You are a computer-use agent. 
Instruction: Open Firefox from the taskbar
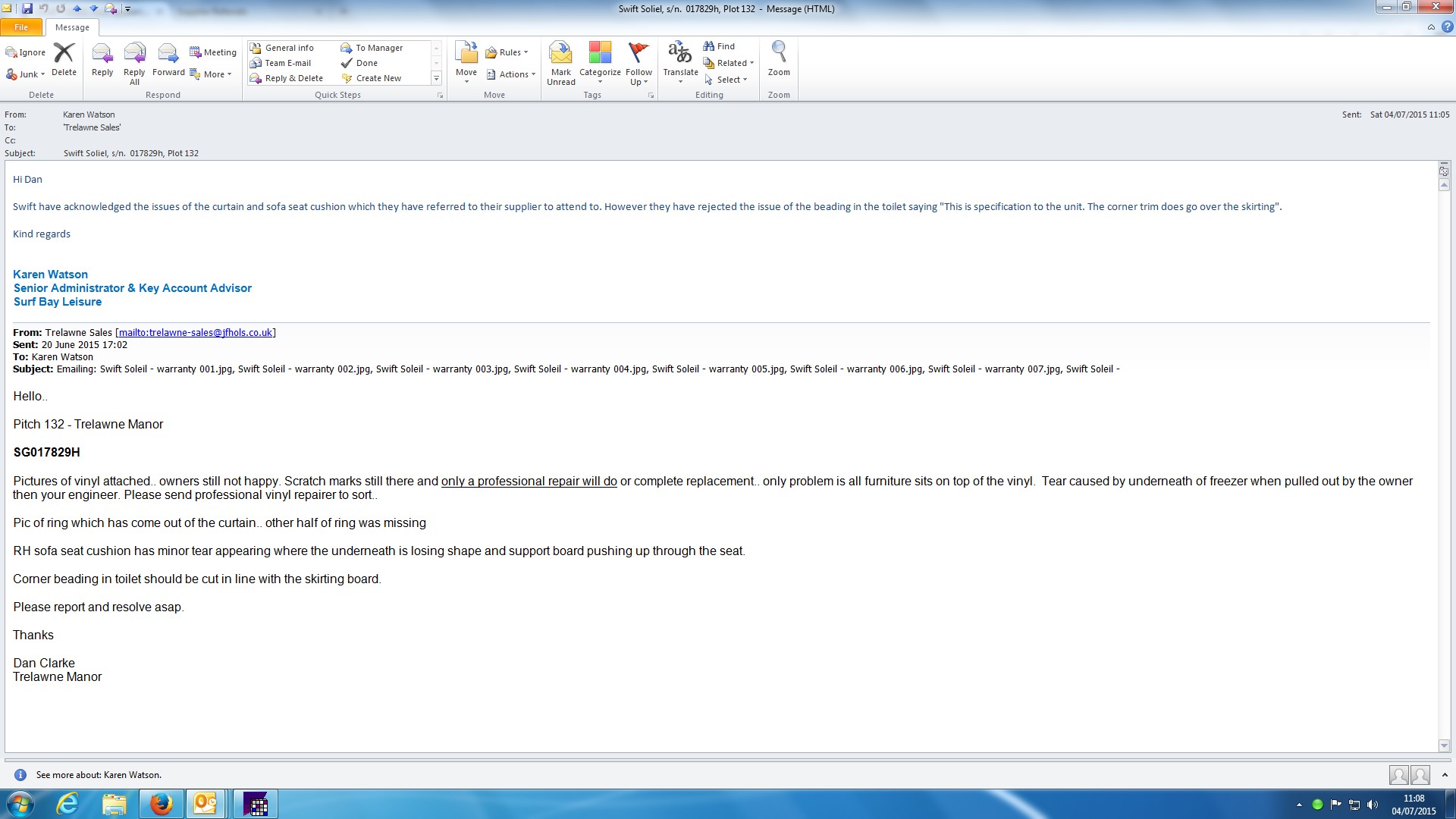(x=161, y=804)
